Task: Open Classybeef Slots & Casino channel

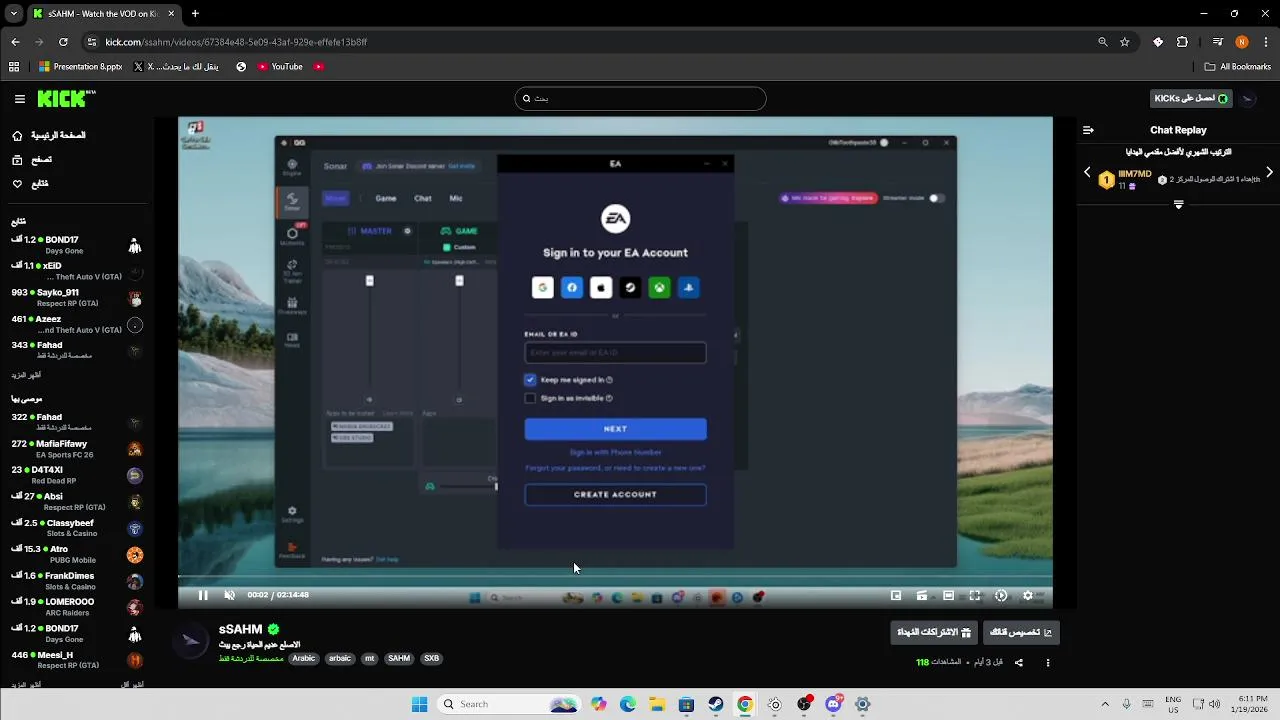Action: (x=76, y=528)
